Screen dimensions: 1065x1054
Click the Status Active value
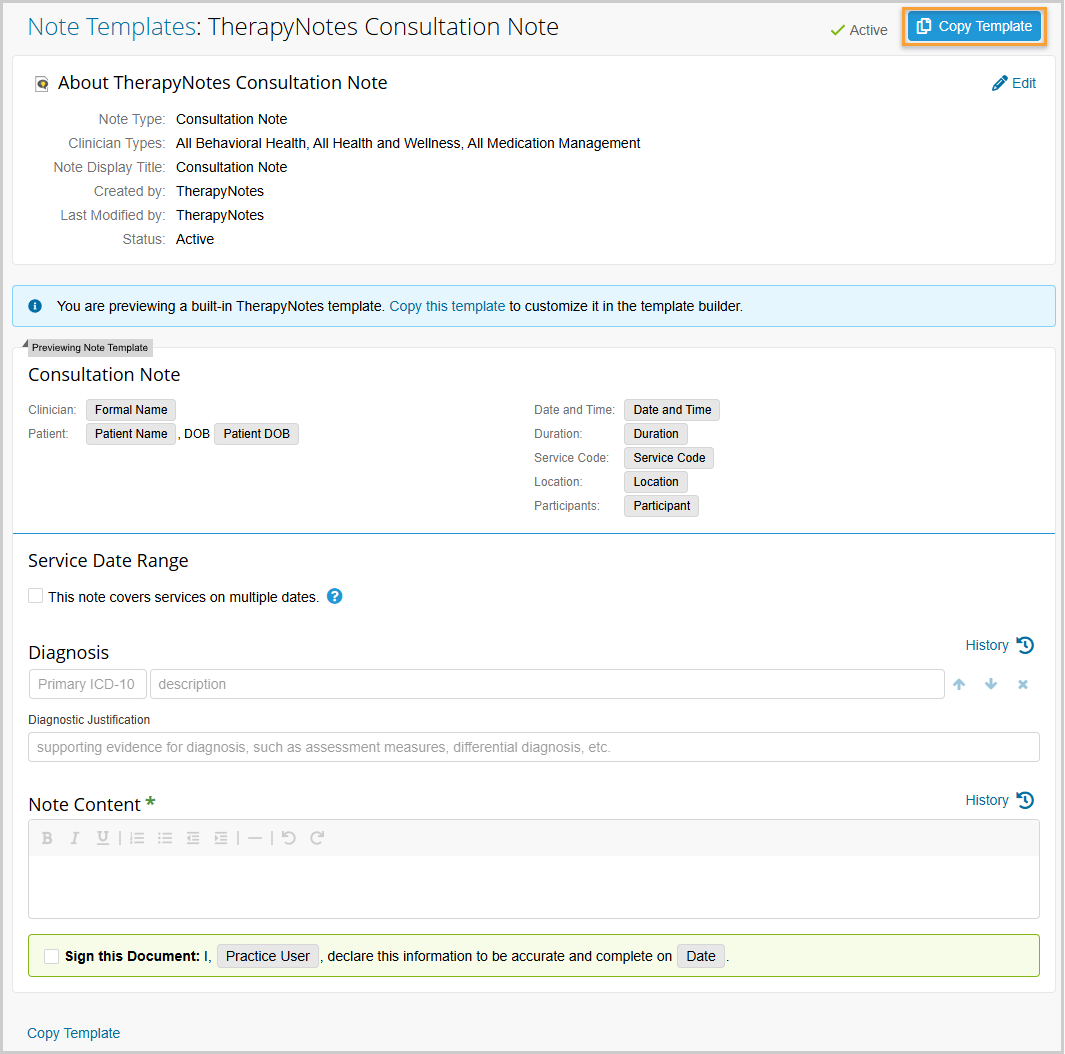pyautogui.click(x=195, y=239)
